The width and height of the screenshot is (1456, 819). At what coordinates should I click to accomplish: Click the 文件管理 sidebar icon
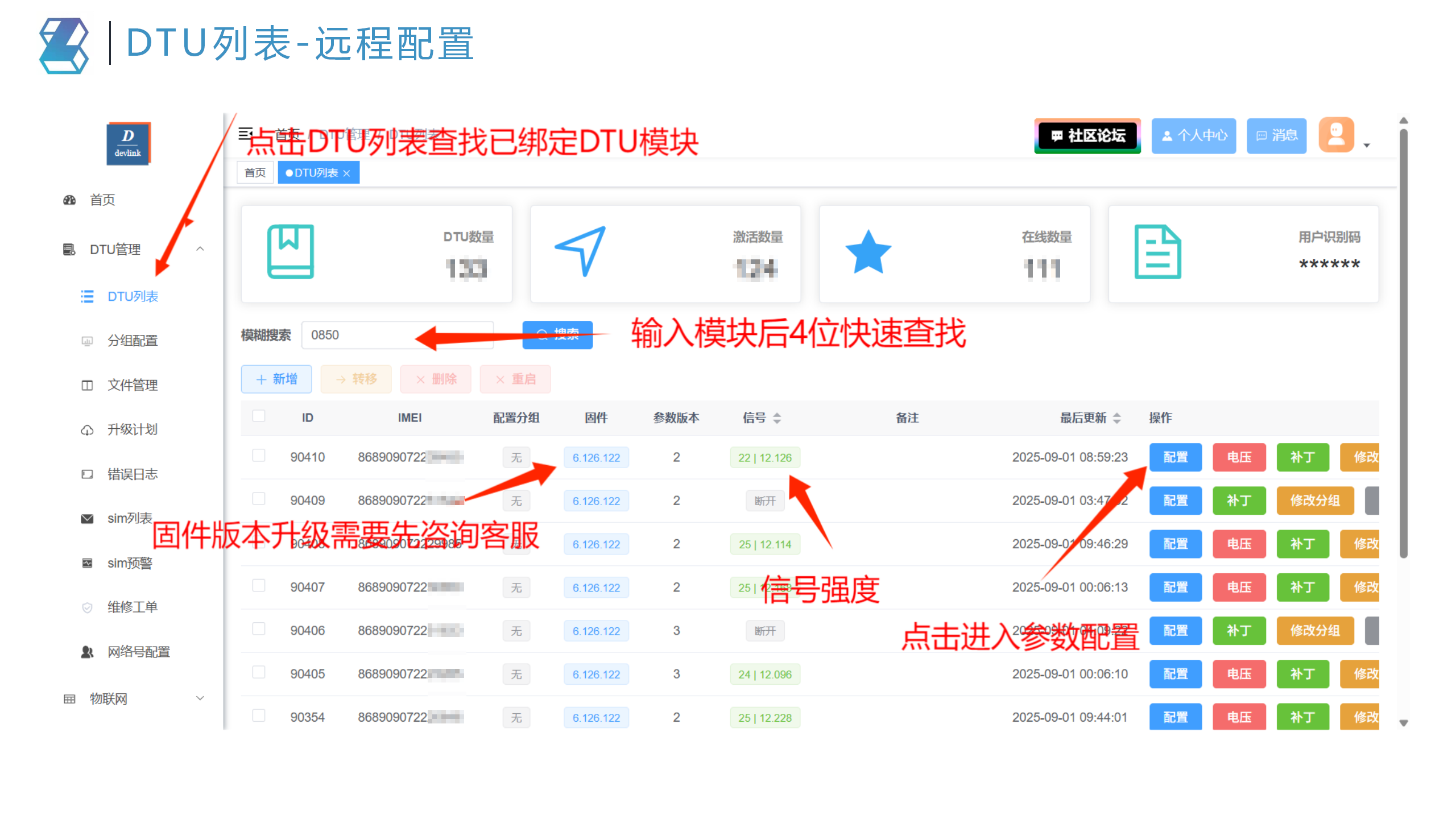click(86, 385)
